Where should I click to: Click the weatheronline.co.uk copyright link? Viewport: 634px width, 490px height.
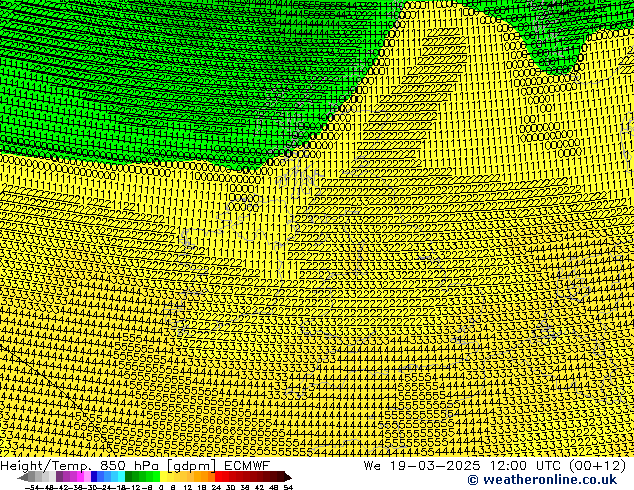pos(542,480)
